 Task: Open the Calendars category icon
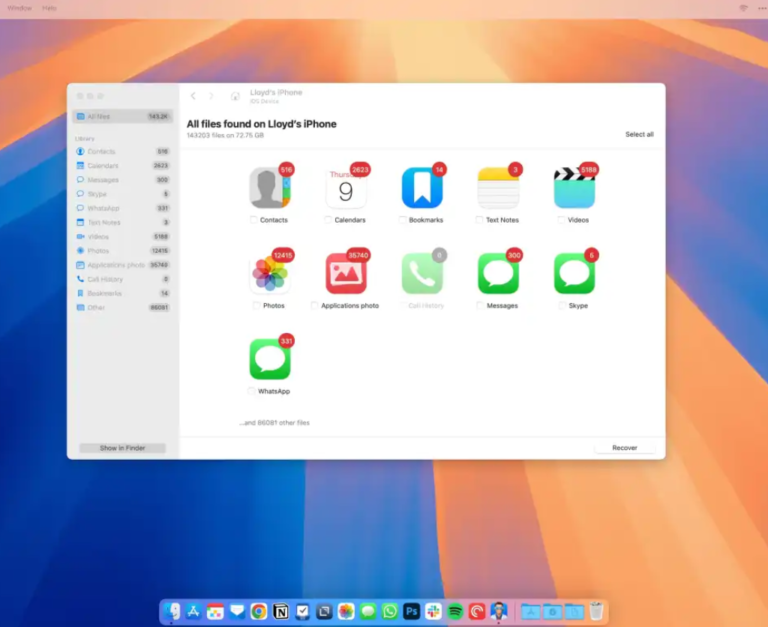pyautogui.click(x=346, y=188)
